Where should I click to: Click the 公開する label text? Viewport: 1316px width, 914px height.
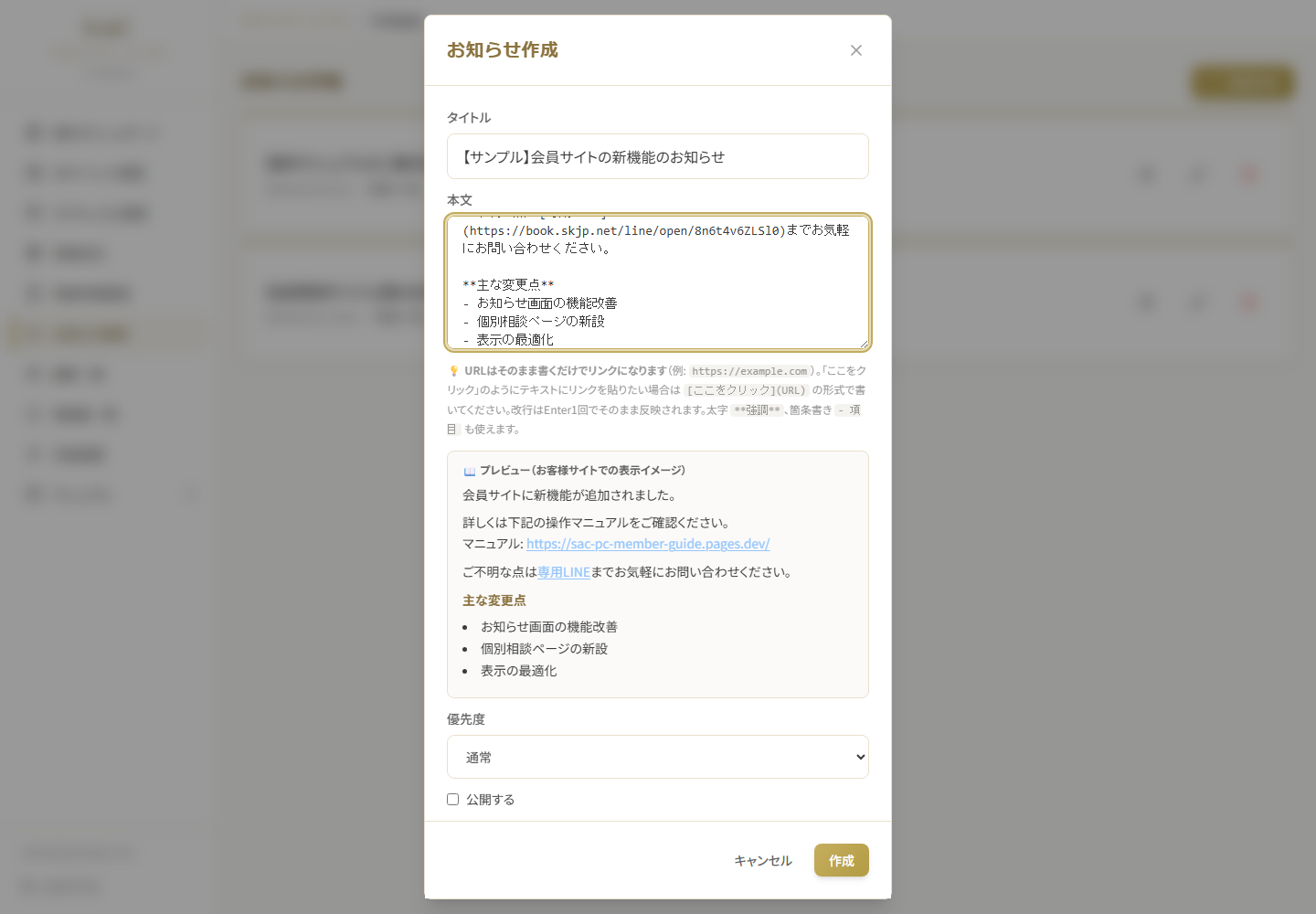coord(491,800)
